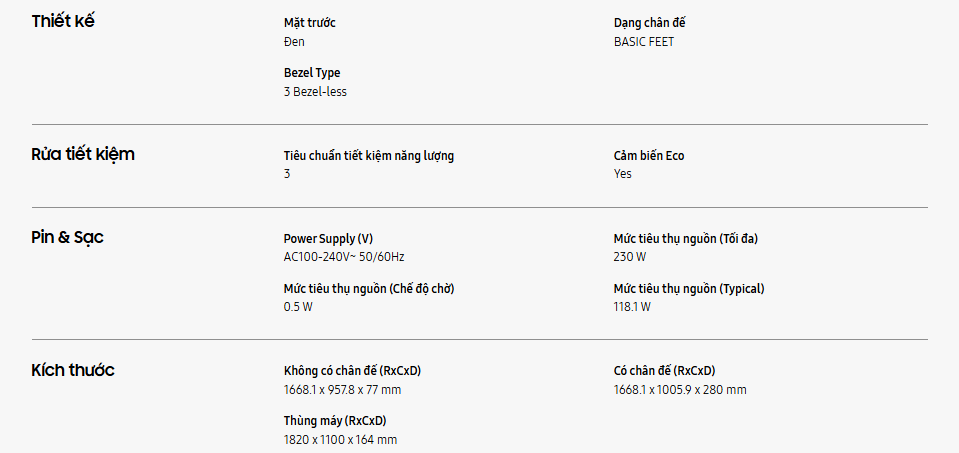Click the 118.1 W typical power value
The image size is (959, 453).
point(632,307)
